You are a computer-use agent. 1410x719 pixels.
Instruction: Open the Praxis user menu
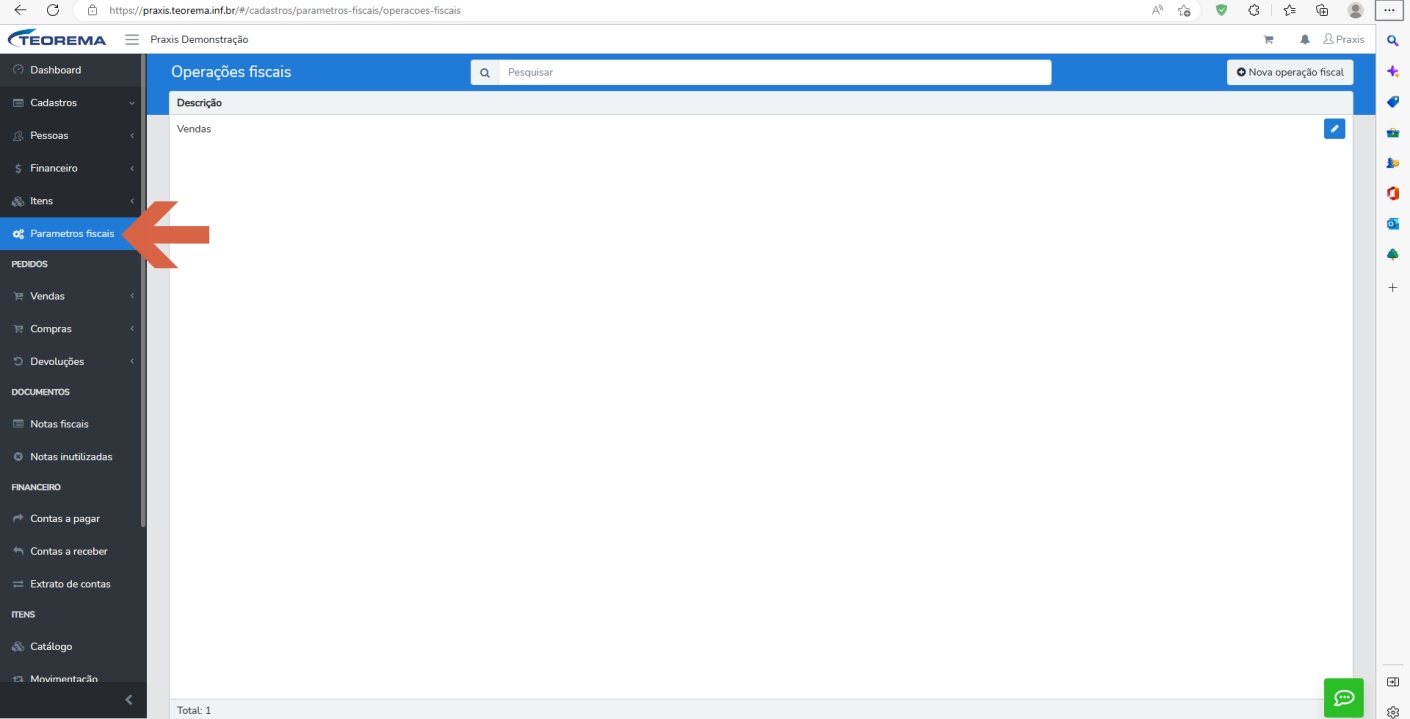point(1344,39)
